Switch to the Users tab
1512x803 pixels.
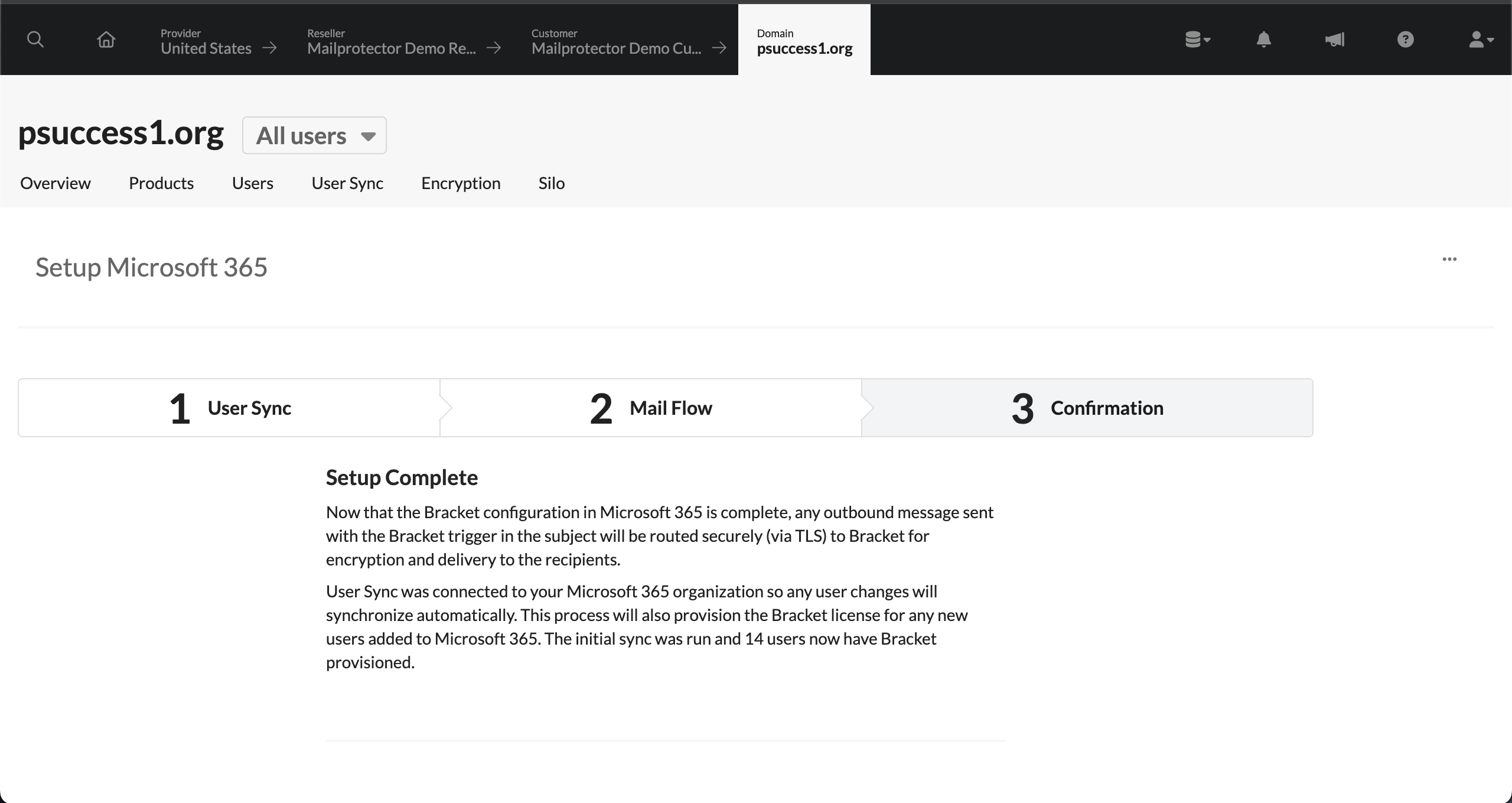pos(253,183)
